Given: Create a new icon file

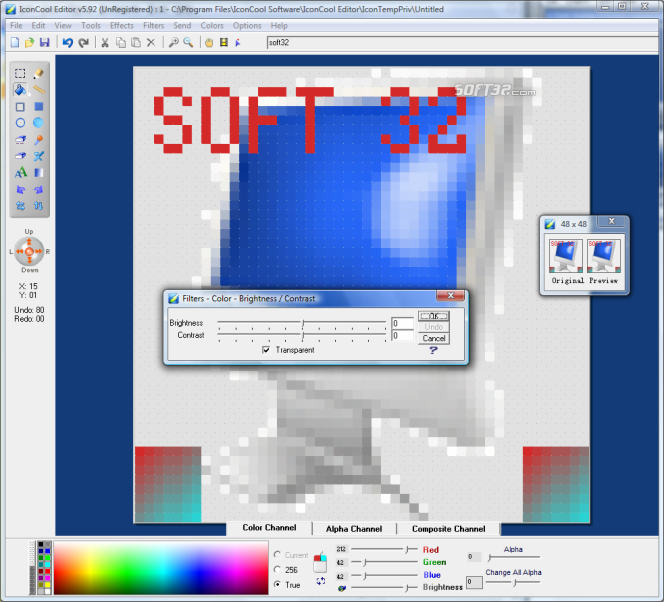Looking at the screenshot, I should pos(15,42).
